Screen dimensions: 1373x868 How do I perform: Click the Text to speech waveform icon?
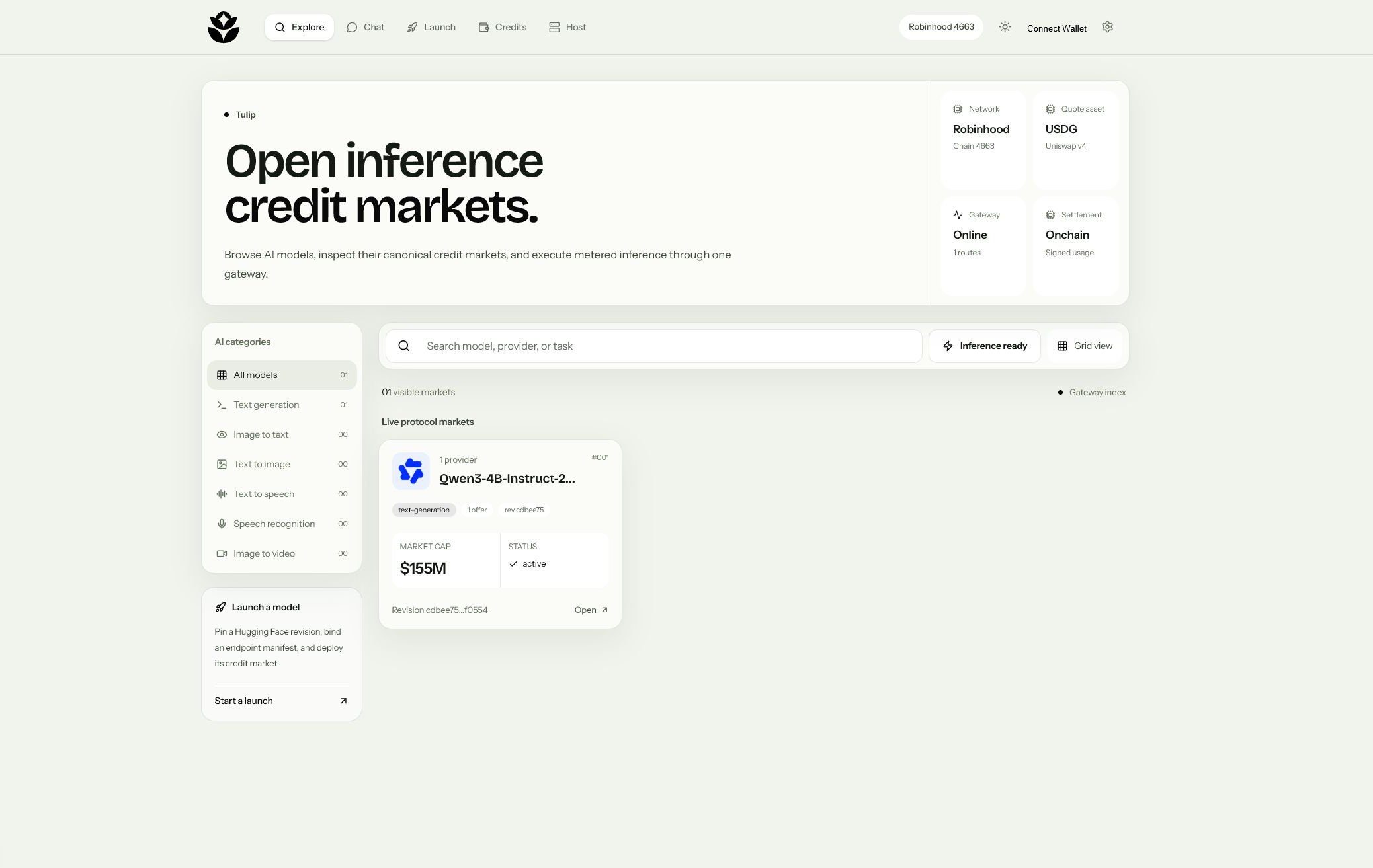click(222, 494)
